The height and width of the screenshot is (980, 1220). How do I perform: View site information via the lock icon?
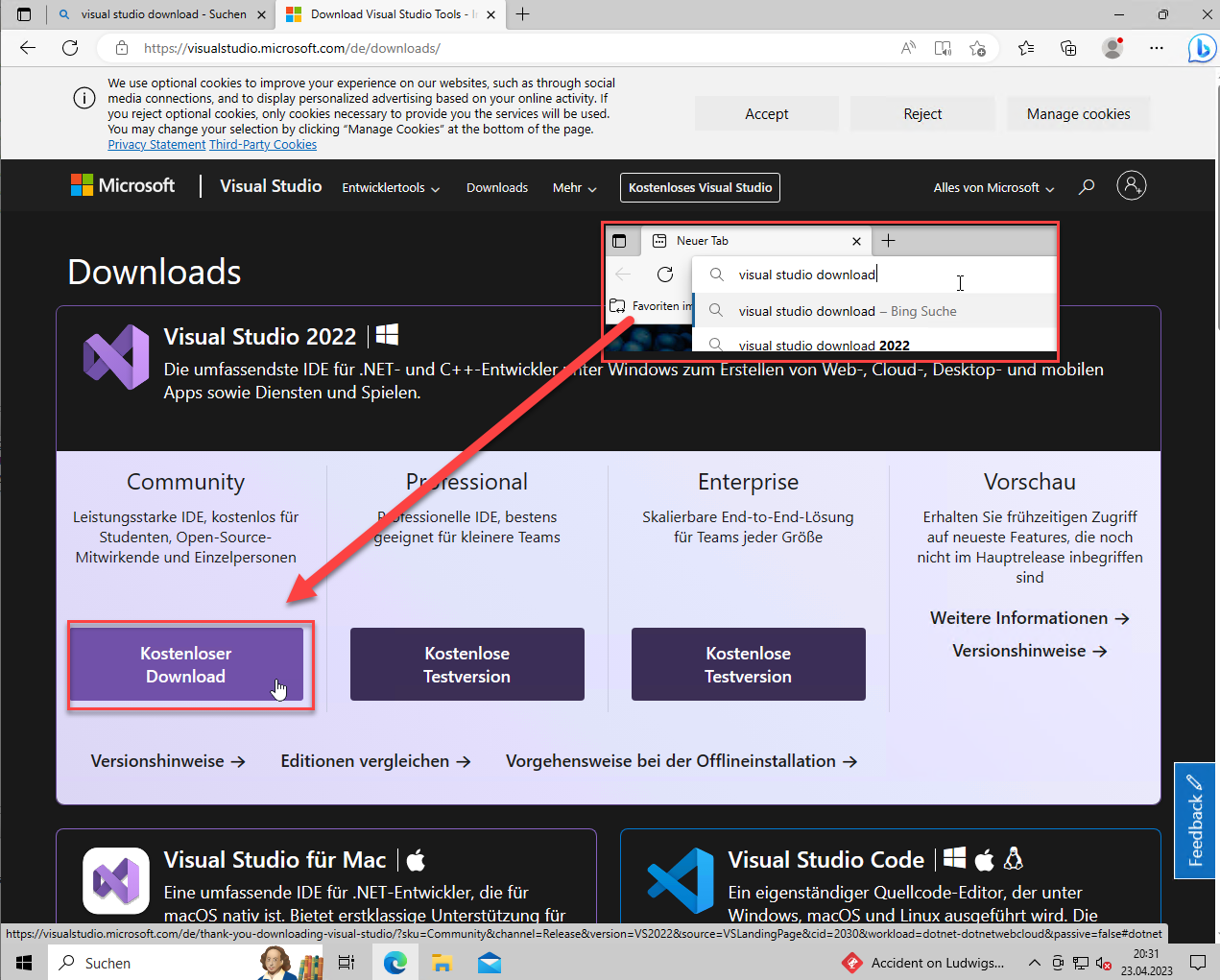(122, 48)
